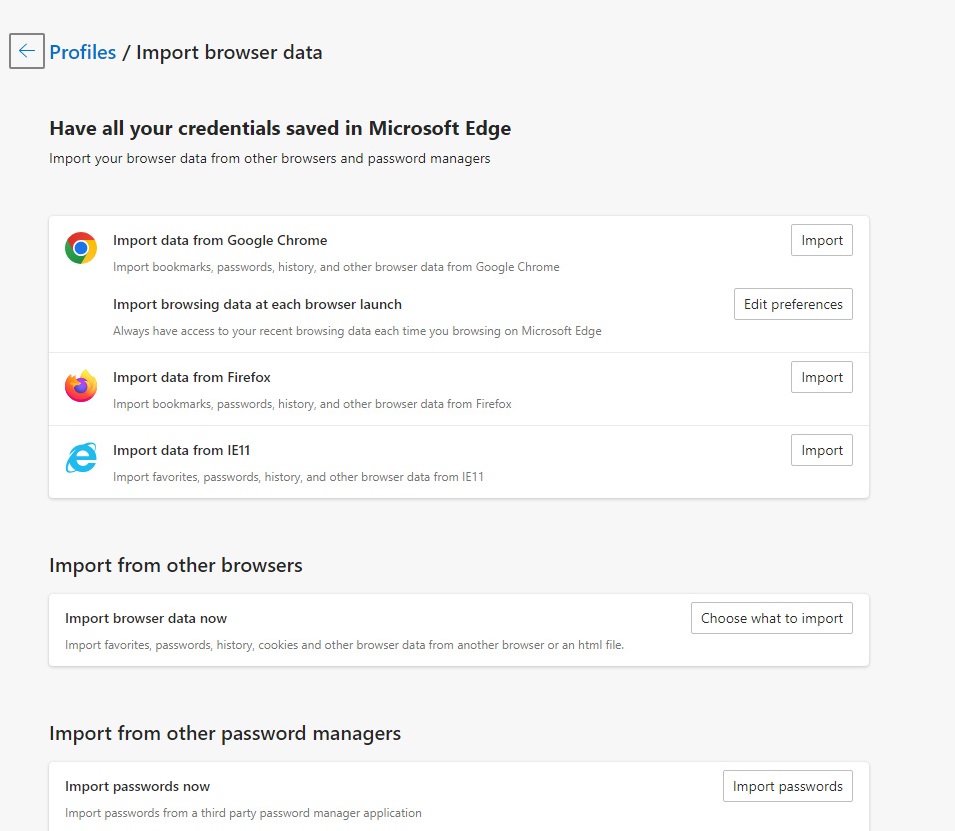This screenshot has height=831, width=955.
Task: Click Import button for Firefox
Action: click(x=822, y=377)
